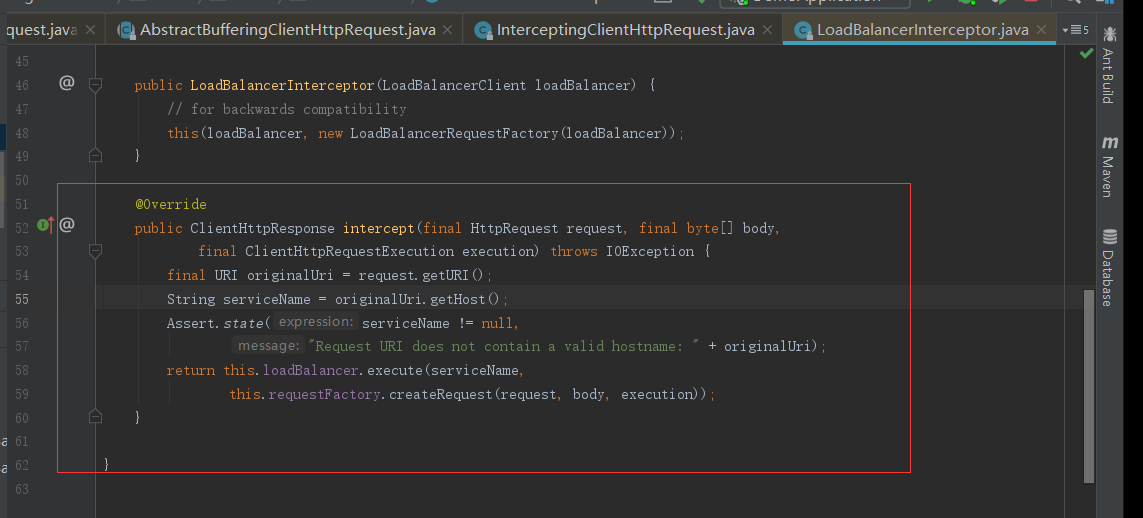Click the ClientHttpRequestExecution parameter type

click(350, 251)
